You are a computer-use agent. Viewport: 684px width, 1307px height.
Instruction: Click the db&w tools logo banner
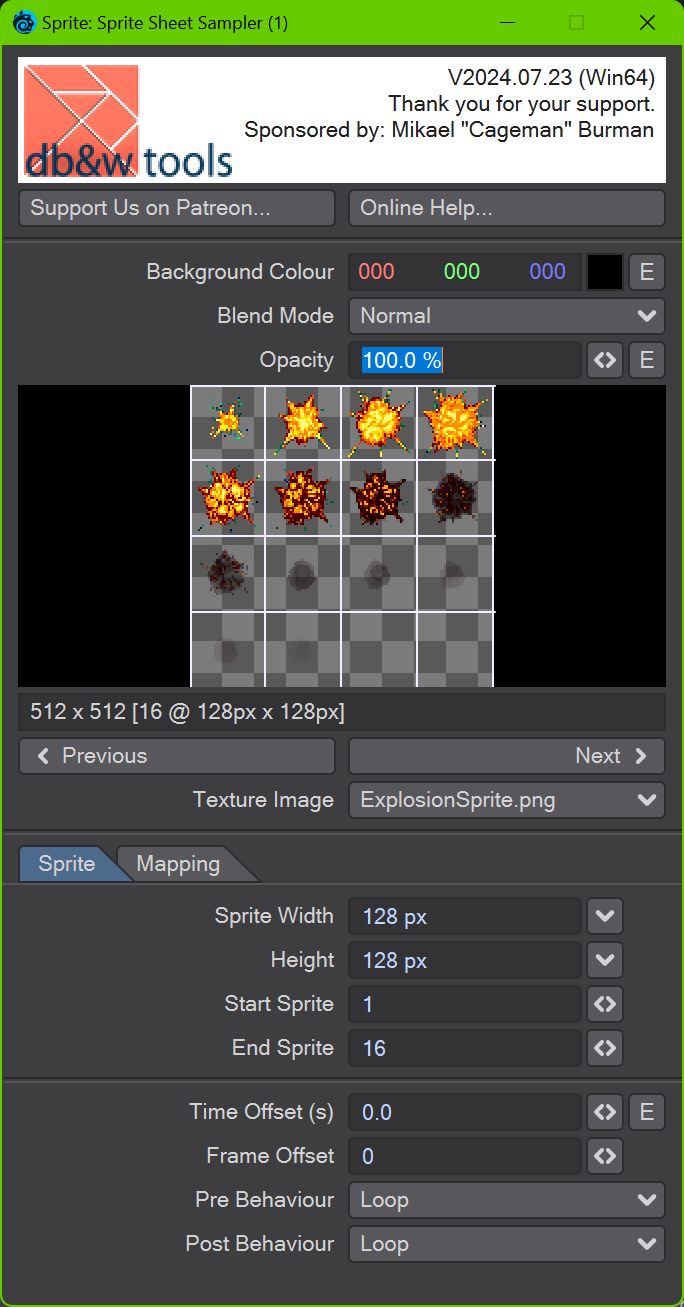point(342,120)
